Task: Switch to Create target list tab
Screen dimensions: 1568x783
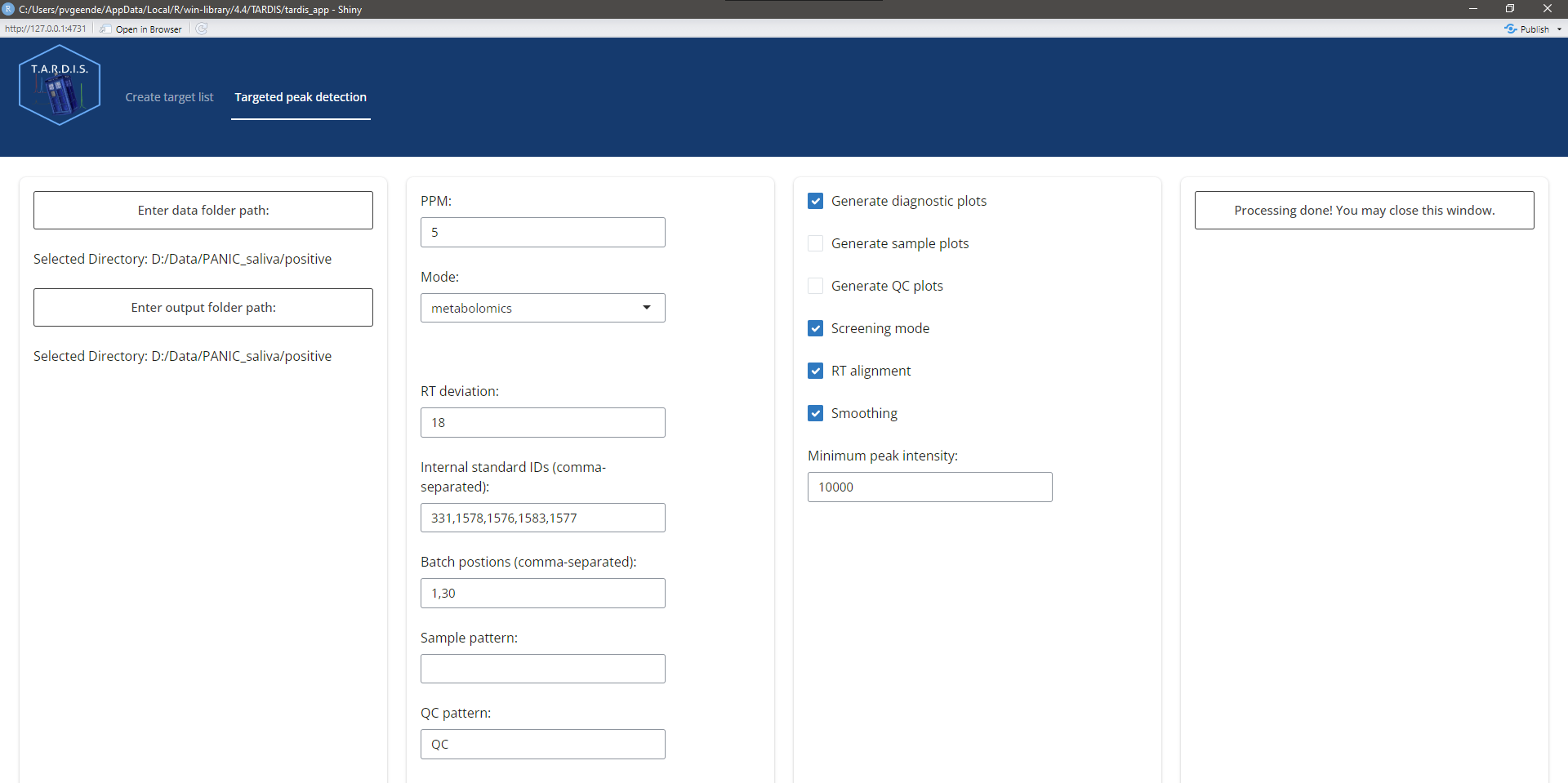Action: (169, 97)
